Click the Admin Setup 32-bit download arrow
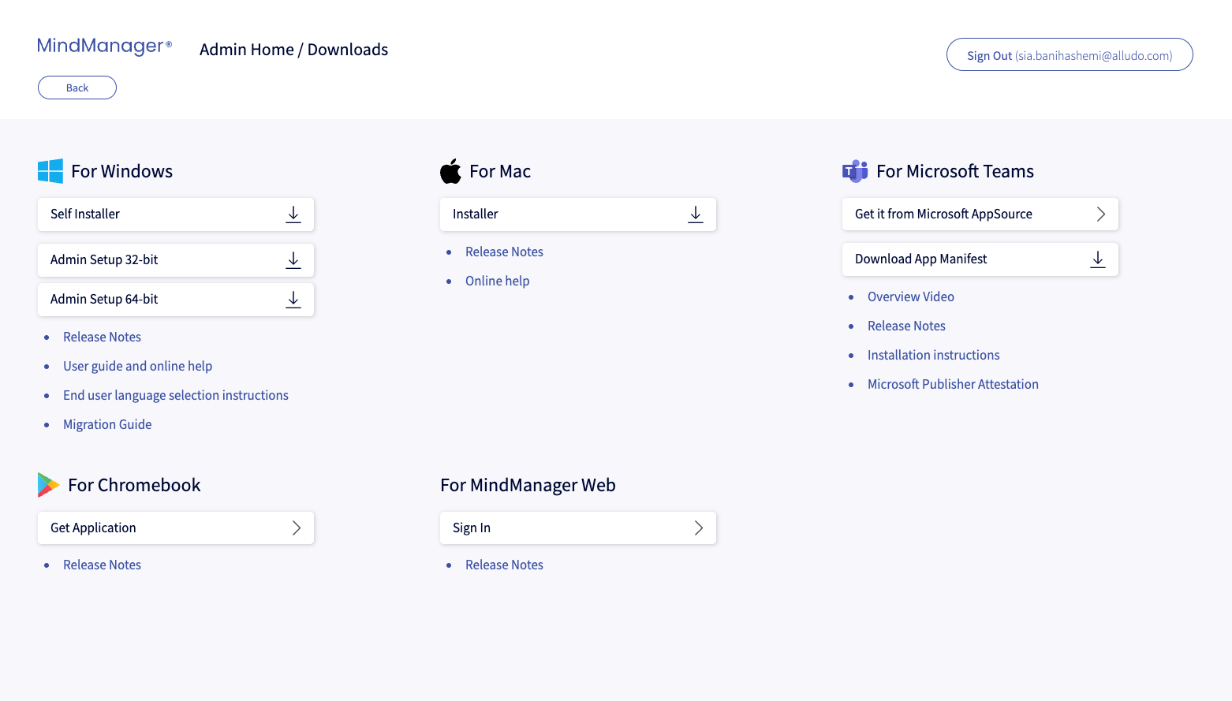 pyautogui.click(x=293, y=260)
